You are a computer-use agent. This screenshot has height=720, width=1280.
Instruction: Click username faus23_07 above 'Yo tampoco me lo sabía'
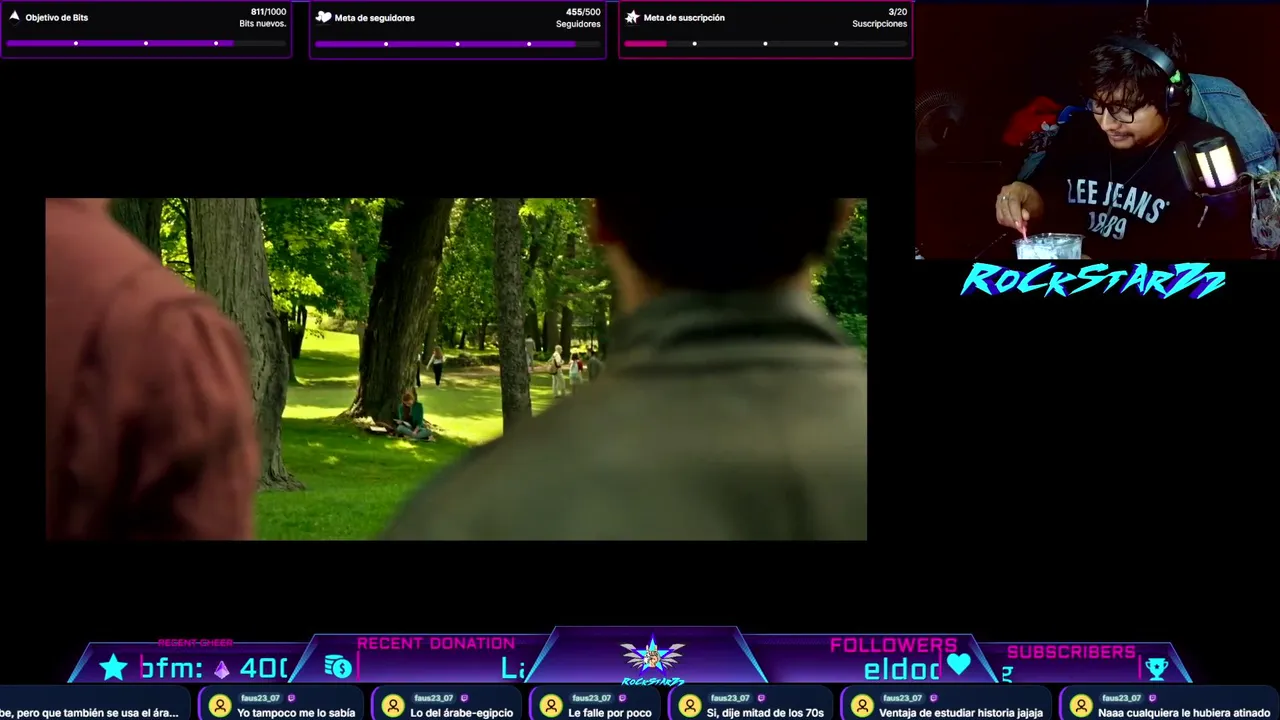261,698
